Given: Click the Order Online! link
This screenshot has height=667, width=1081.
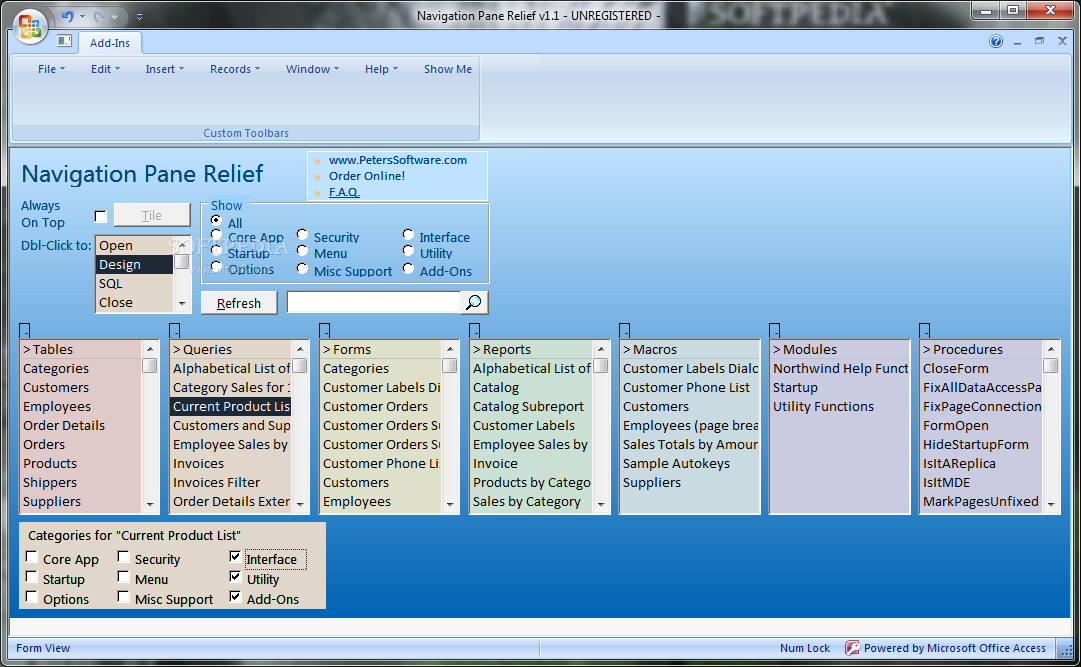Looking at the screenshot, I should coord(367,176).
